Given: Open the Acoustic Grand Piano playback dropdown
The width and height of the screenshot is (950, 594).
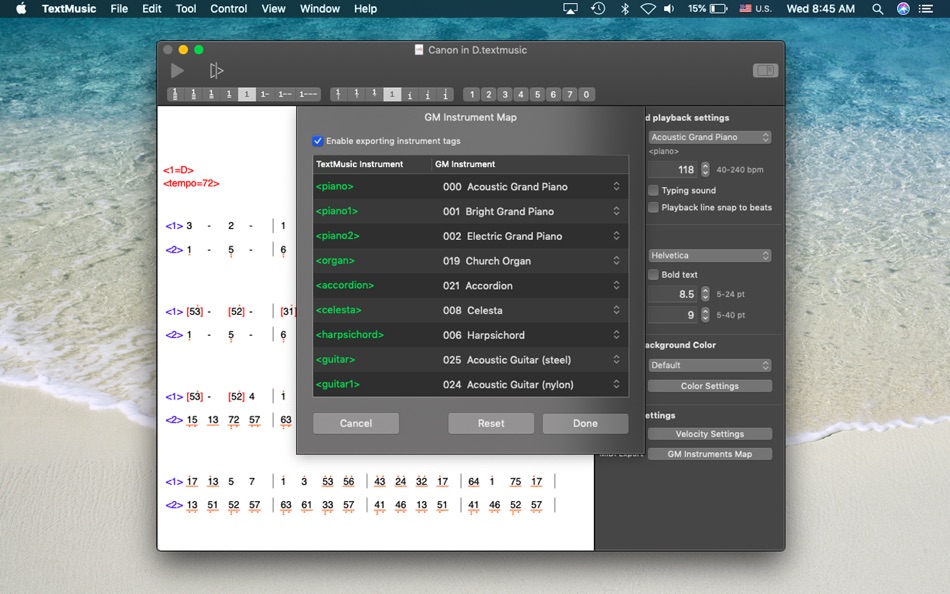Looking at the screenshot, I should tap(709, 137).
